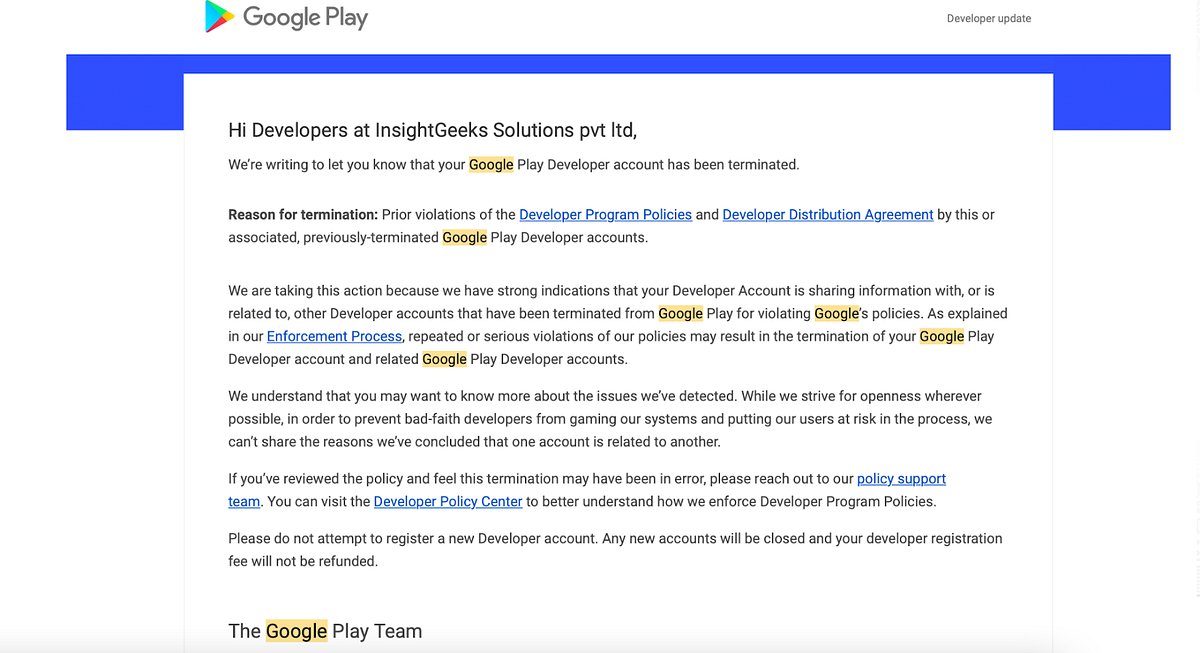Follow the policy support team link
The height and width of the screenshot is (653, 1200).
(x=901, y=479)
